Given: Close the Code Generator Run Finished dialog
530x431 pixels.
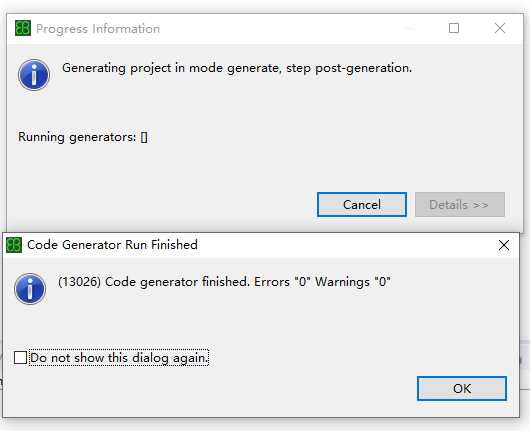Looking at the screenshot, I should (504, 245).
